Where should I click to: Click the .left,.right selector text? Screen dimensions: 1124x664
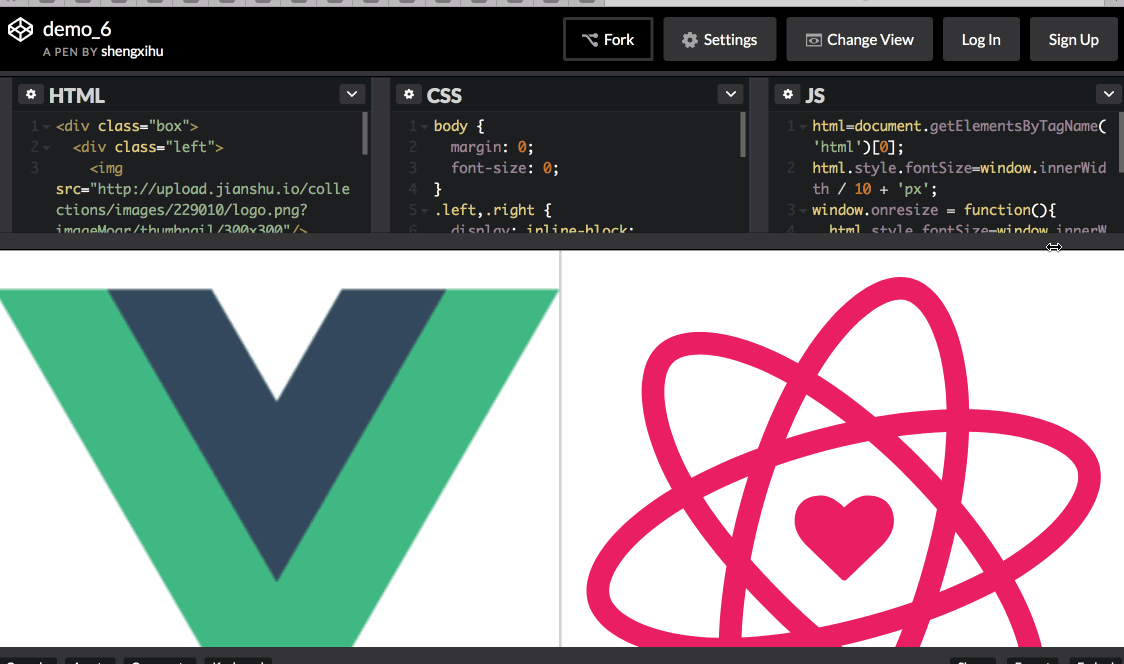pos(484,210)
